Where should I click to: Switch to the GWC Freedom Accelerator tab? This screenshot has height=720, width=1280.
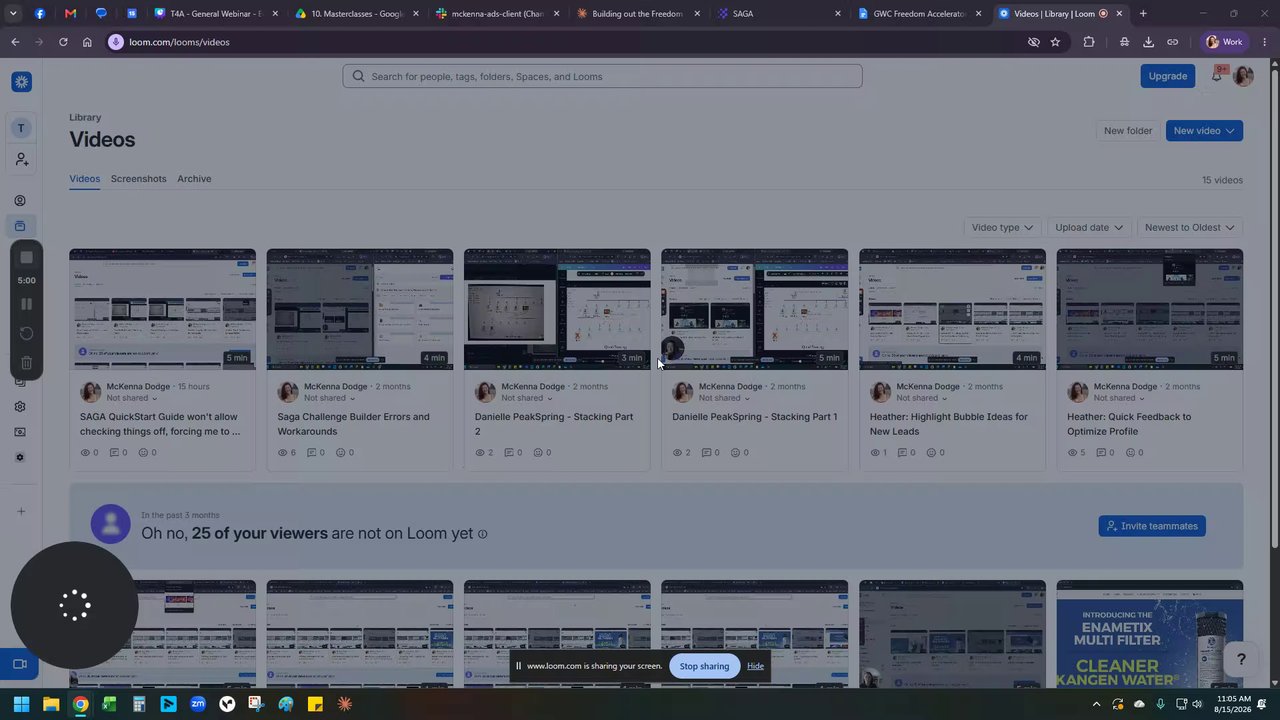[919, 14]
